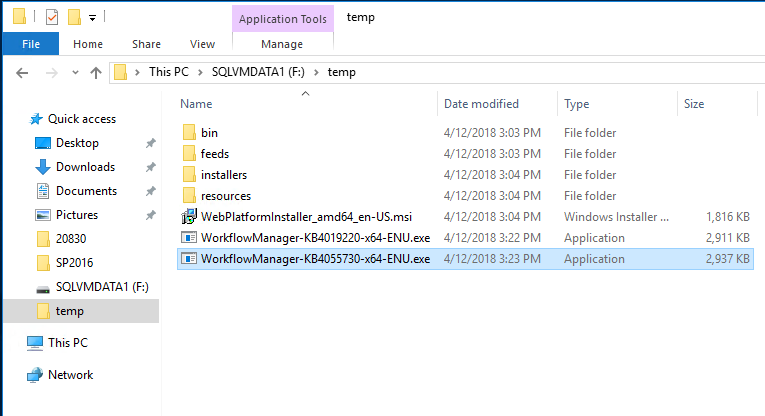Expand chevron after This PC in address bar
Screen dimensions: 765x416
(x=200, y=72)
